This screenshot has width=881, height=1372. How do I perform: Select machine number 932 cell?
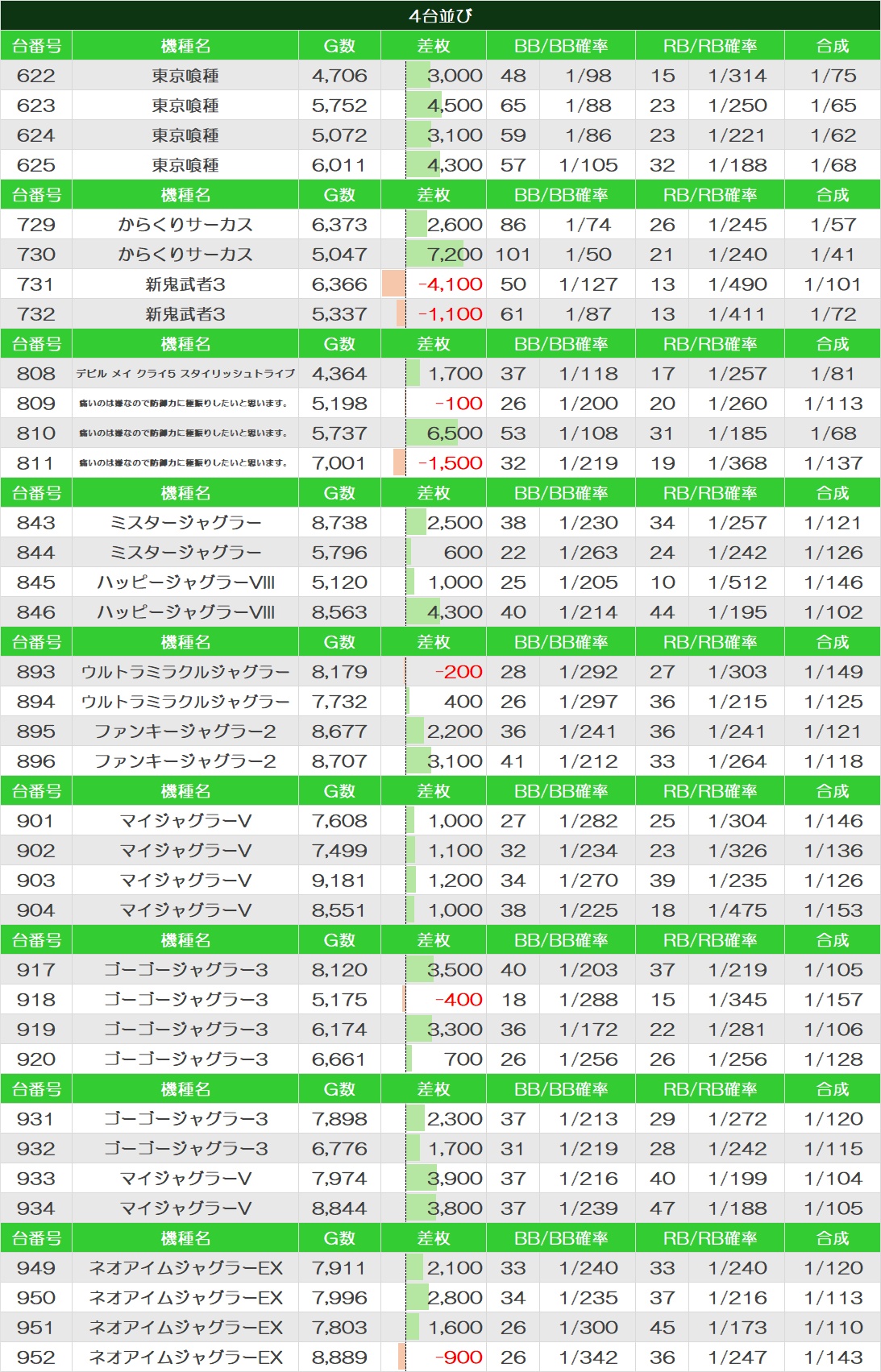pyautogui.click(x=36, y=1149)
